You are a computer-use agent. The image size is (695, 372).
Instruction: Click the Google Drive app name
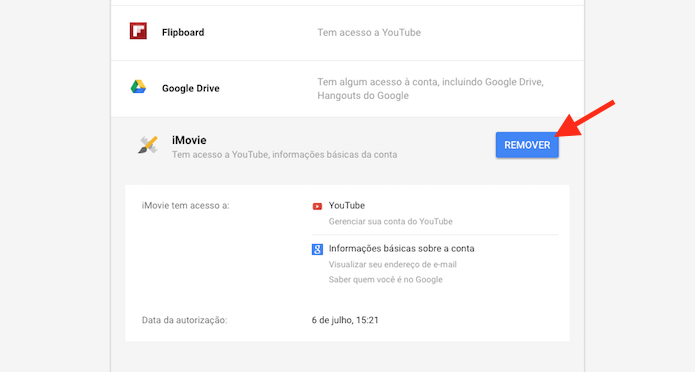click(x=191, y=88)
